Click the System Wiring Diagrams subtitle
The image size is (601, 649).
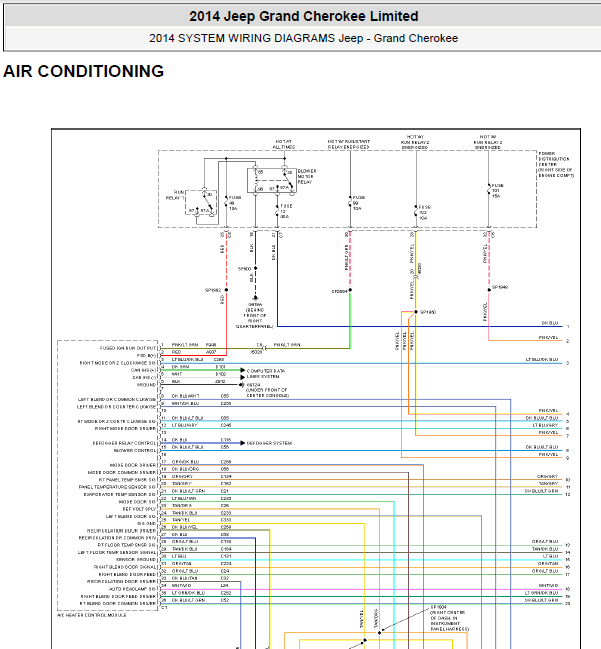304,39
